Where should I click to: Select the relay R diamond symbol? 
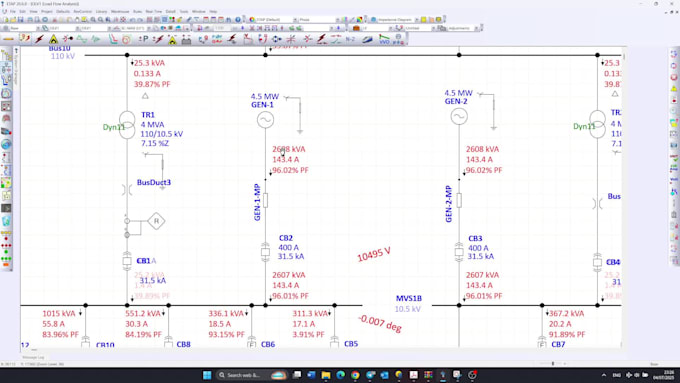pos(156,221)
